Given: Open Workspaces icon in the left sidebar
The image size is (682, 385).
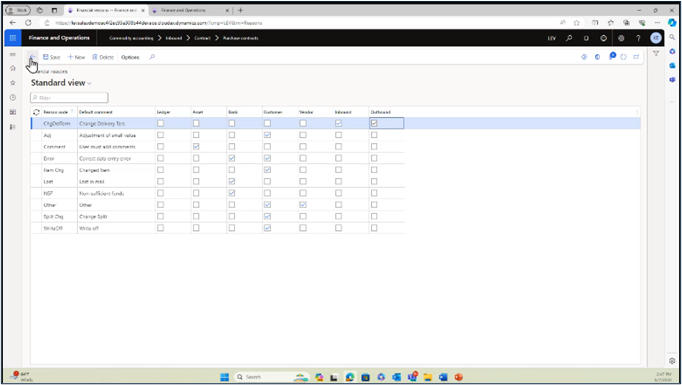Looking at the screenshot, I should [x=13, y=112].
